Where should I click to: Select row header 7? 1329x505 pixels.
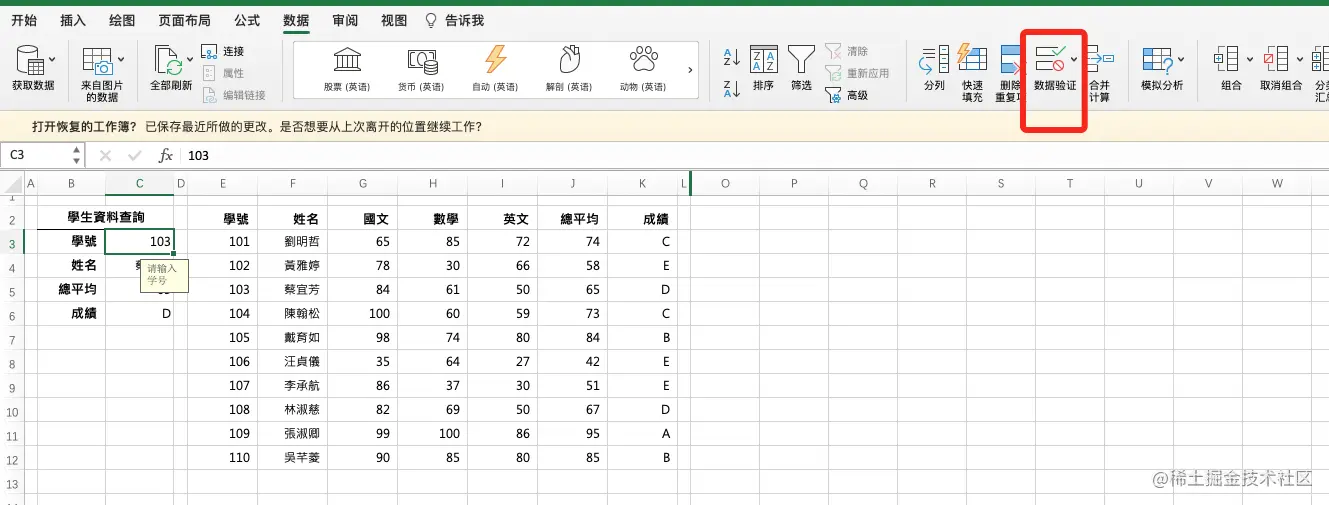coord(12,340)
